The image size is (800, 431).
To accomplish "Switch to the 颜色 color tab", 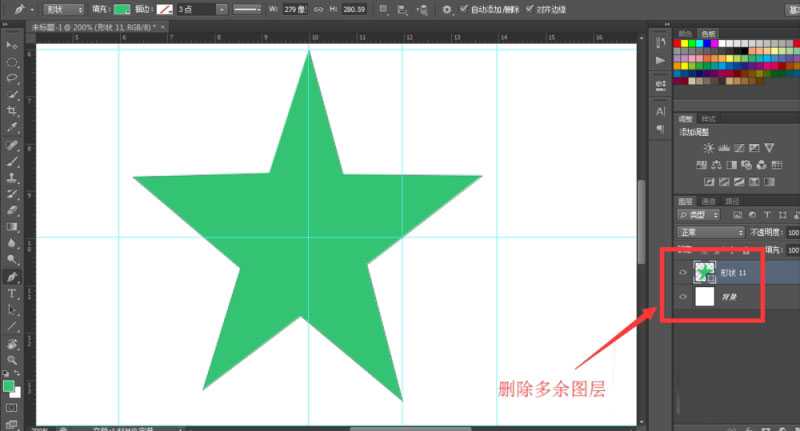I will (x=686, y=34).
